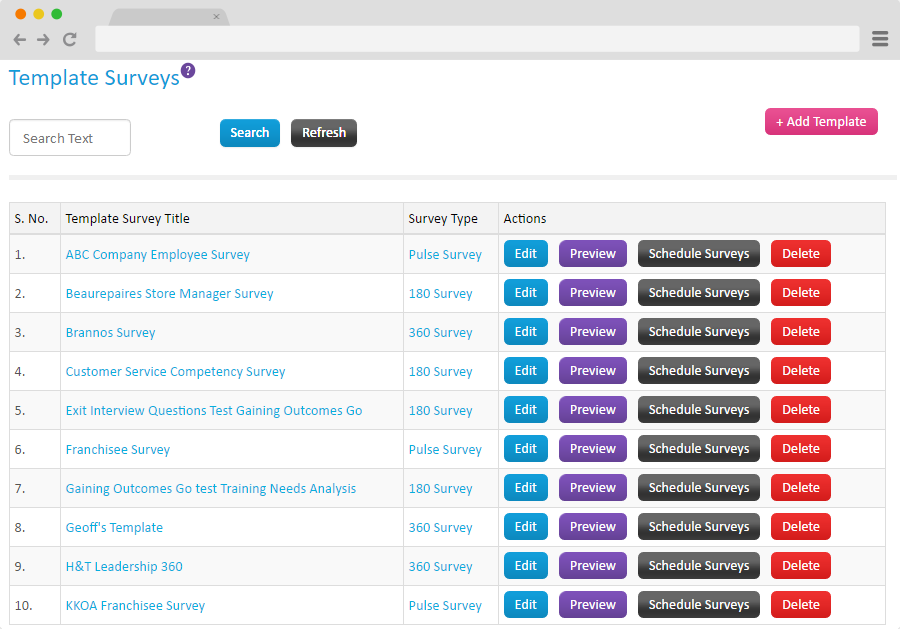Open the browser hamburger menu

(x=880, y=39)
